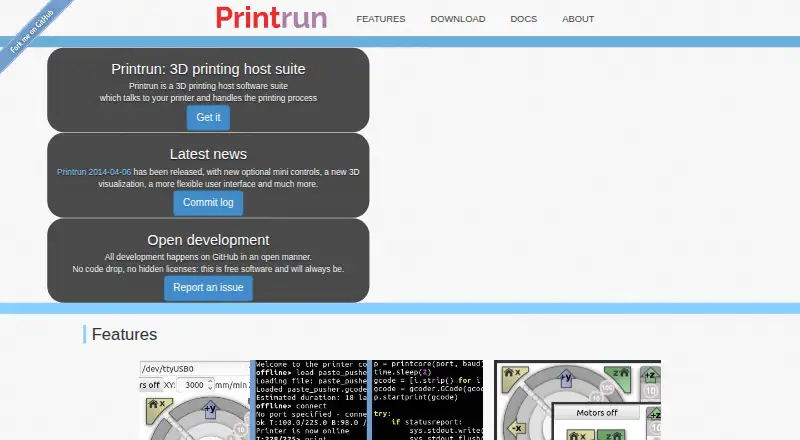Click green Z home icon at top of right screenshot

tap(621, 378)
